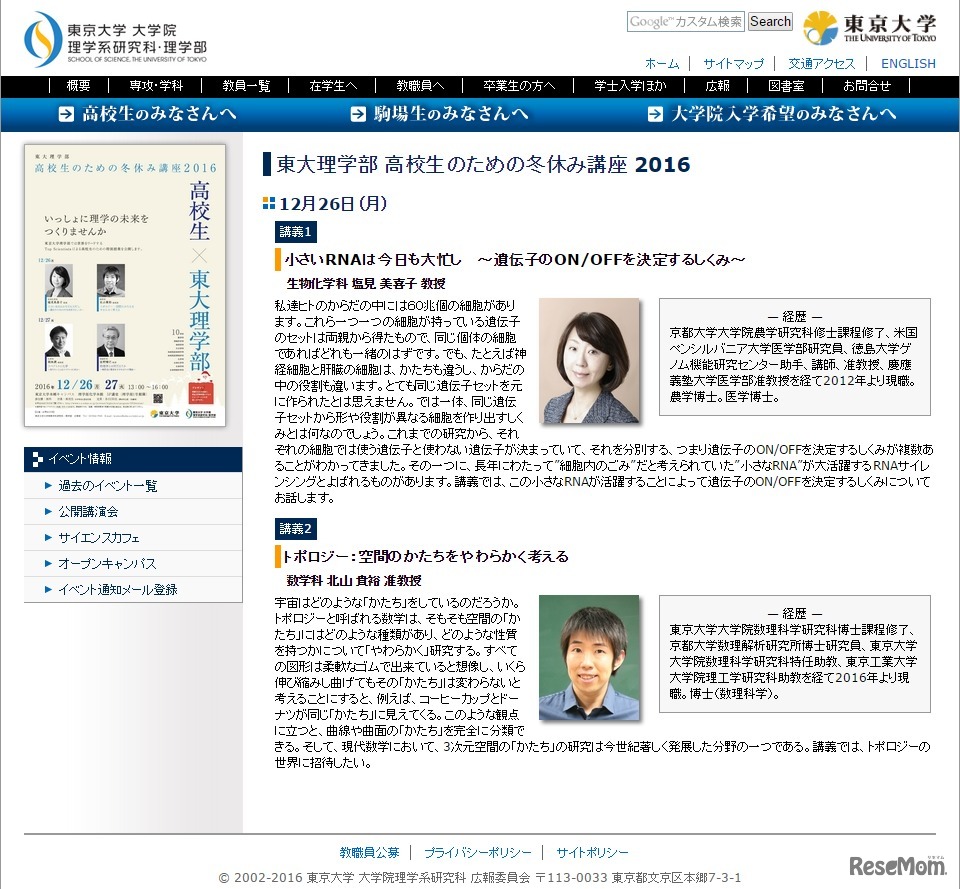The width and height of the screenshot is (960, 889).
Task: Open the ホーム link
Action: [x=662, y=64]
